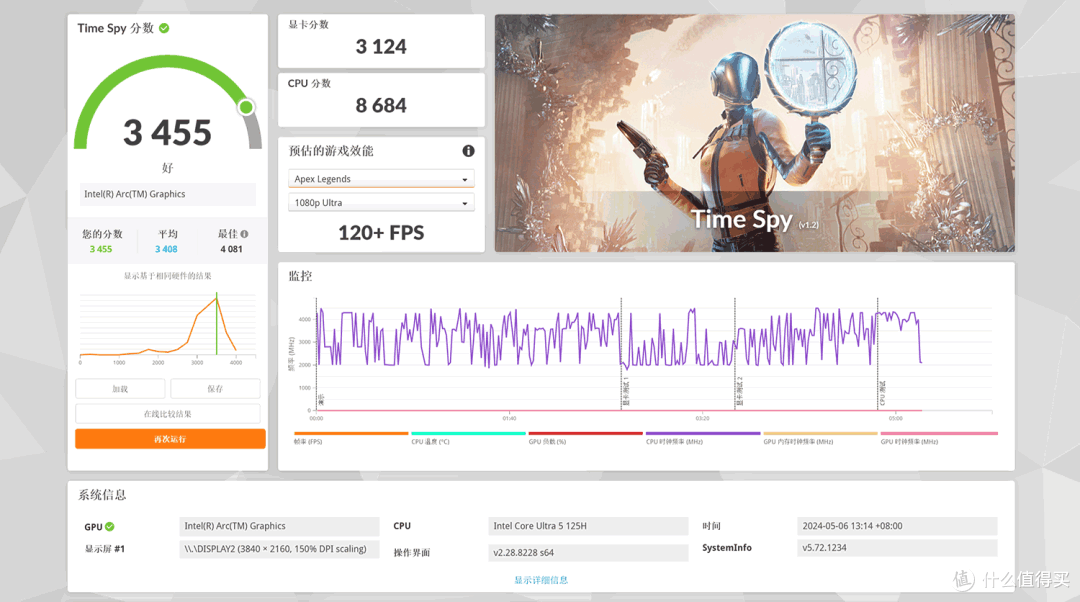Click the 120+ FPS estimate

[x=381, y=233]
